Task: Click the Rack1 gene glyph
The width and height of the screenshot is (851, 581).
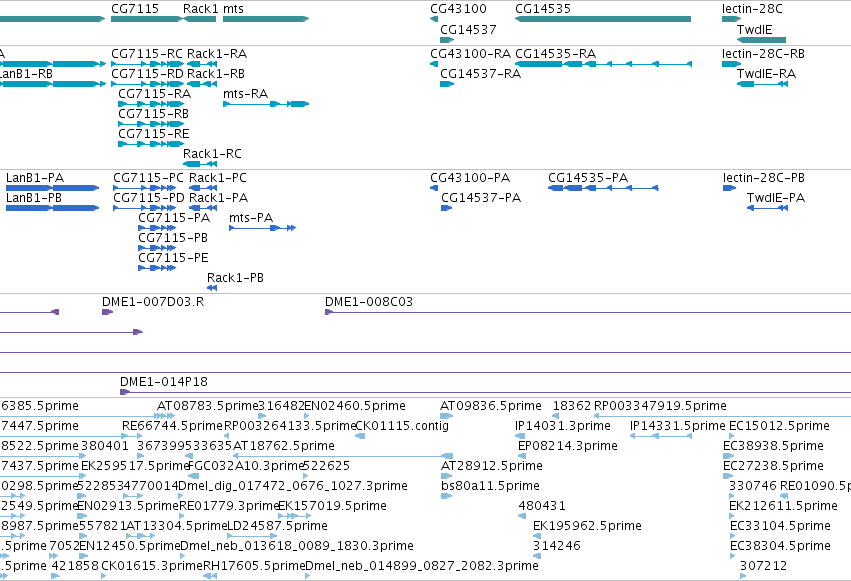Action: [200, 19]
